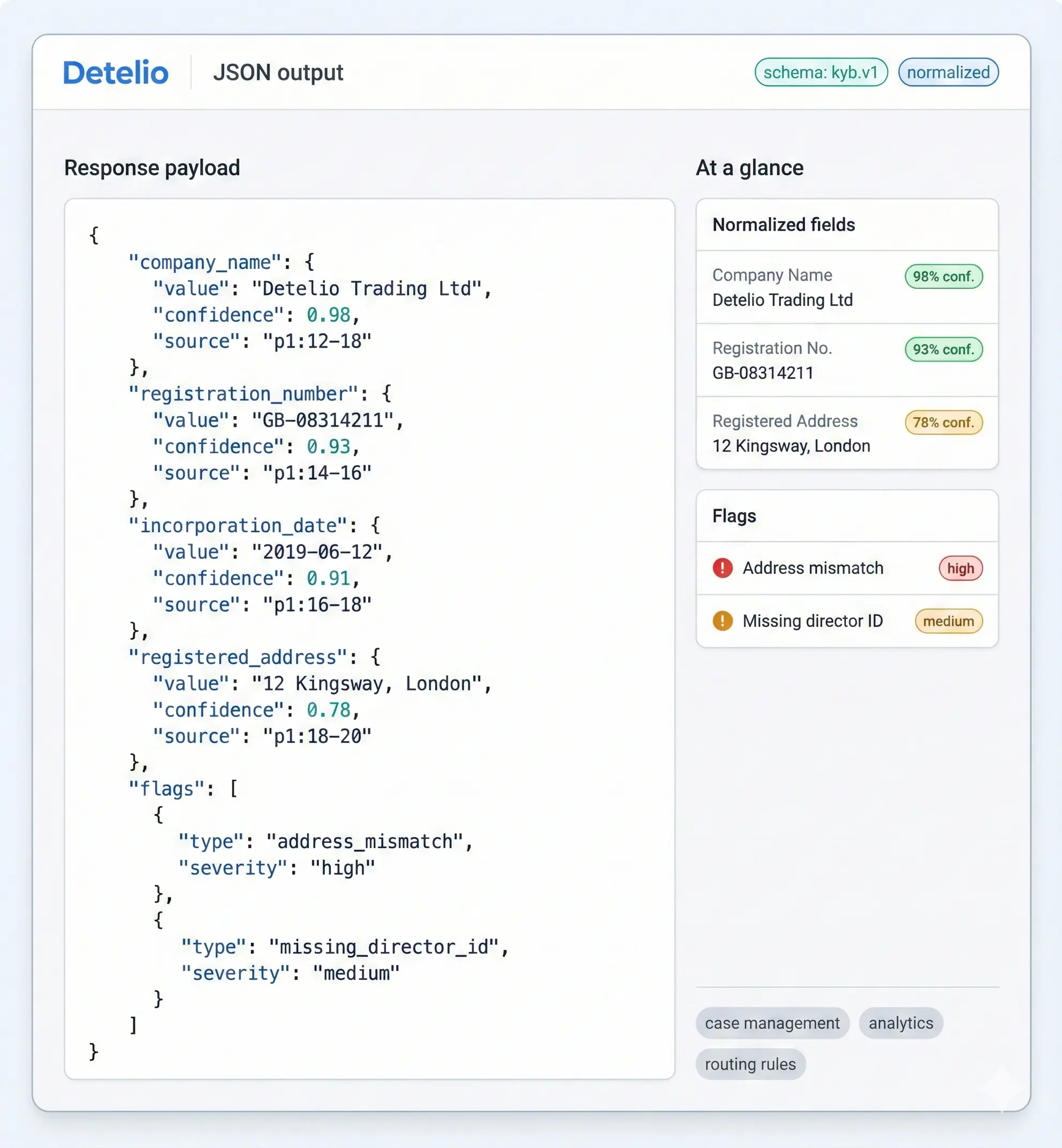Image resolution: width=1062 pixels, height=1148 pixels.
Task: Click the 93% conf. badge
Action: click(x=944, y=350)
